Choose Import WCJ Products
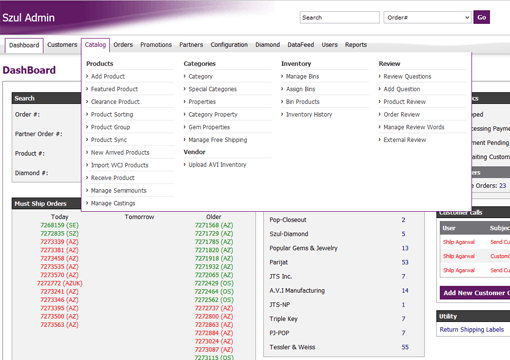Image resolution: width=510 pixels, height=360 pixels. tap(119, 165)
